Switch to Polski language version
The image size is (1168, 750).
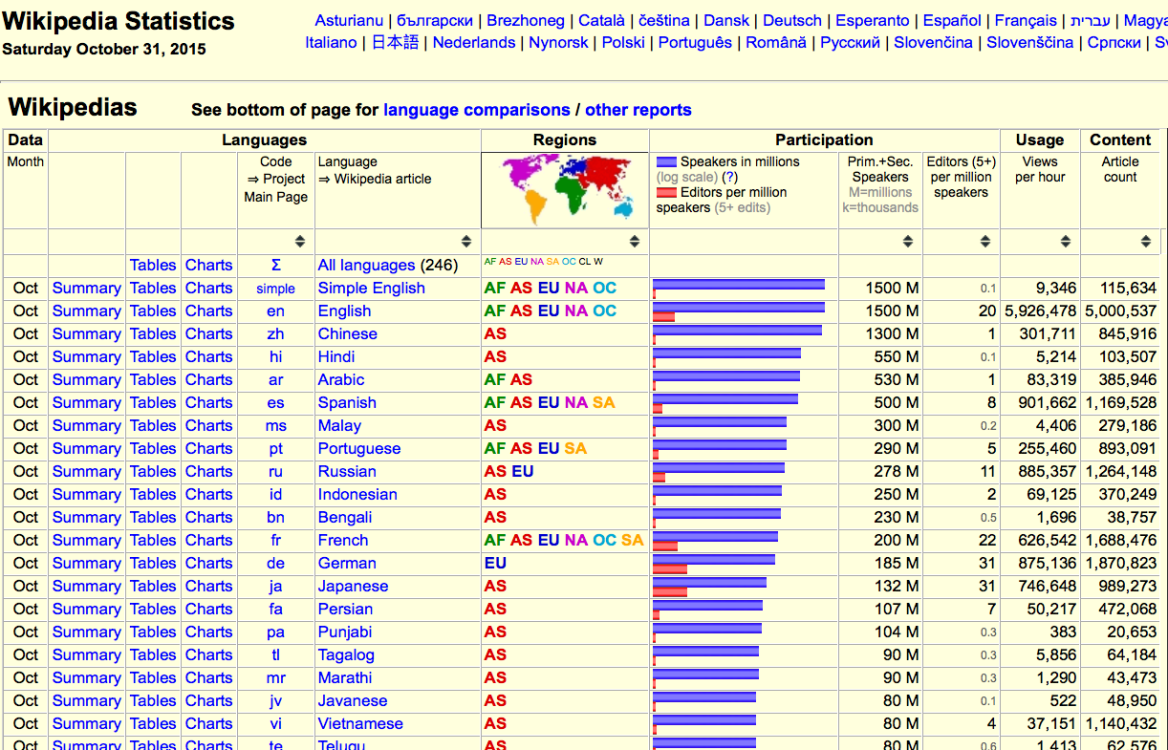tap(623, 42)
